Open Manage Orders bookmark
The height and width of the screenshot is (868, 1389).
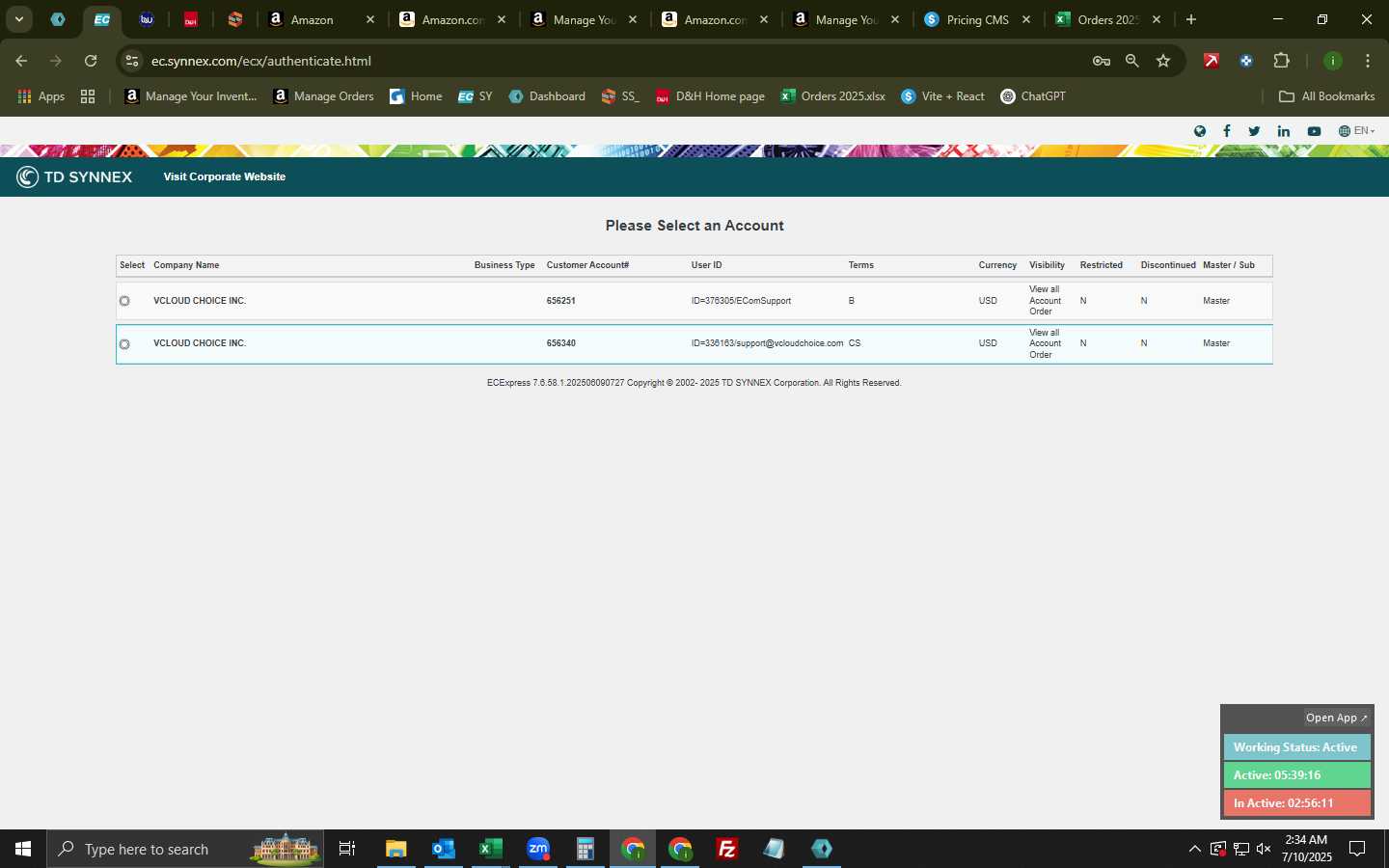tap(323, 96)
